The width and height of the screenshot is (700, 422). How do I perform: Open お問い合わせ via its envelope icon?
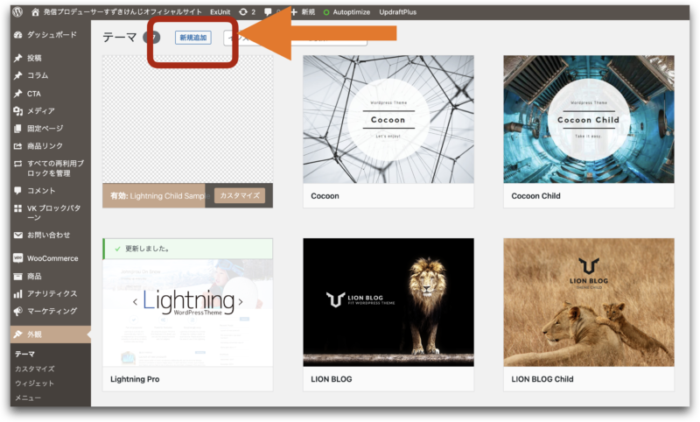(x=18, y=235)
